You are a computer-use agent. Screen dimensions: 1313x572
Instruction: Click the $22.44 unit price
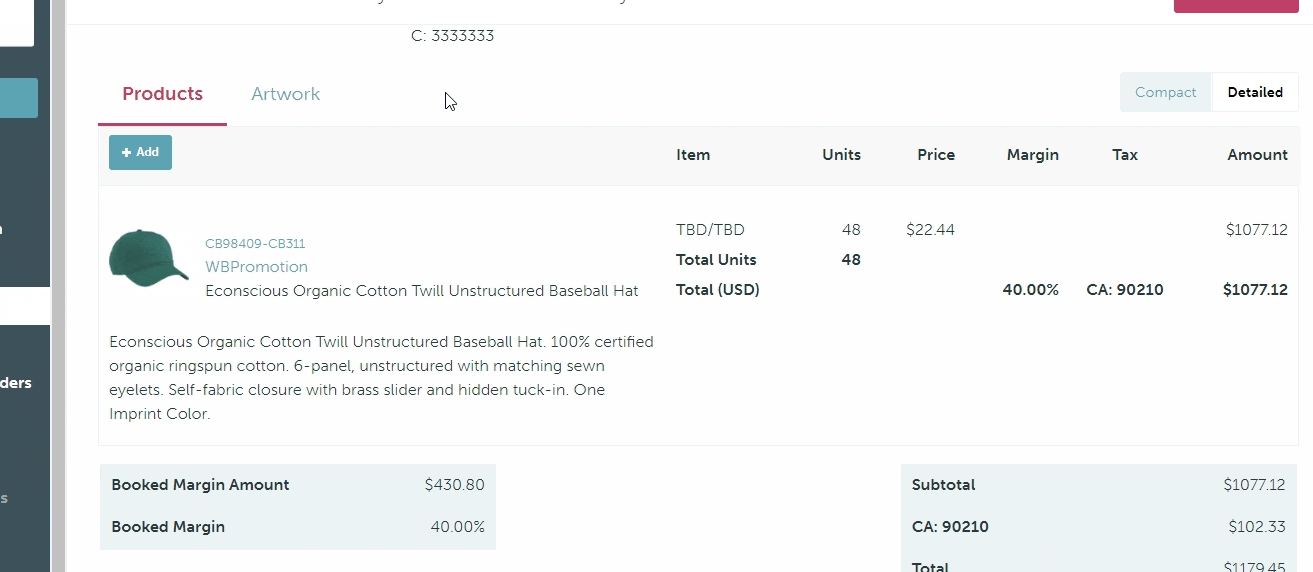[930, 230]
